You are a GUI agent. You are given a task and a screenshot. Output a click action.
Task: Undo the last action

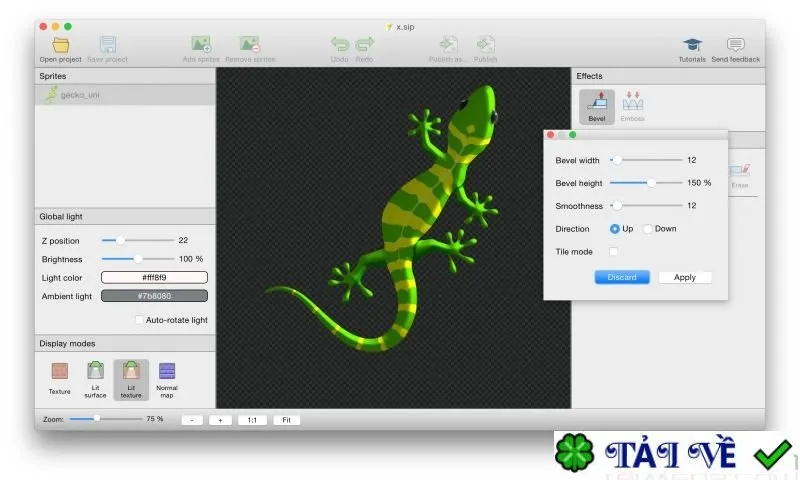[x=339, y=44]
